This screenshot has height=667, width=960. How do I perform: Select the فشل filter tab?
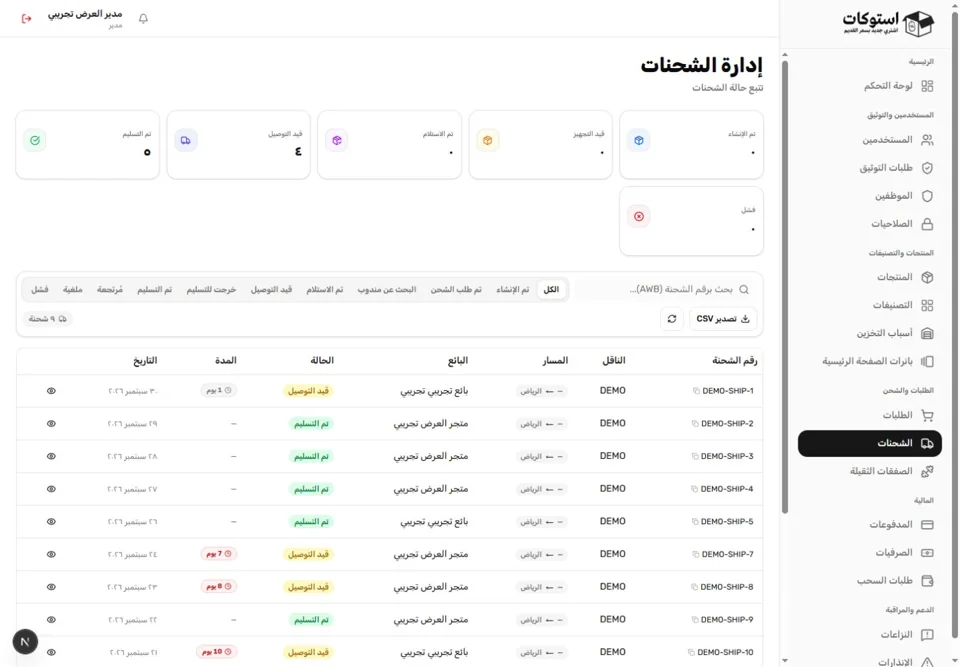pos(40,290)
